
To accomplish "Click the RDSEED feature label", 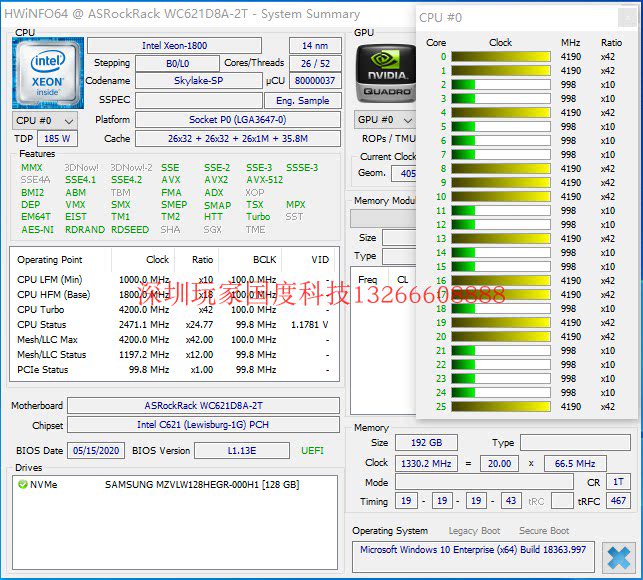I will (130, 229).
